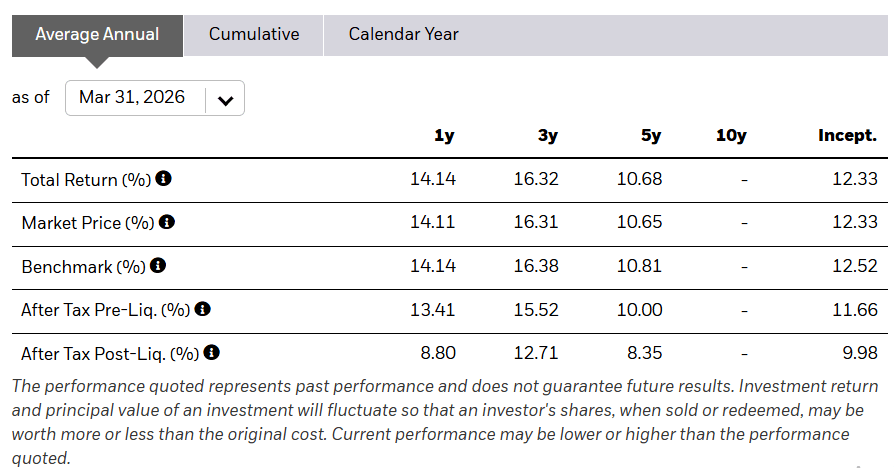Open Benchmark info tooltip icon
This screenshot has width=894, height=468.
point(158,266)
